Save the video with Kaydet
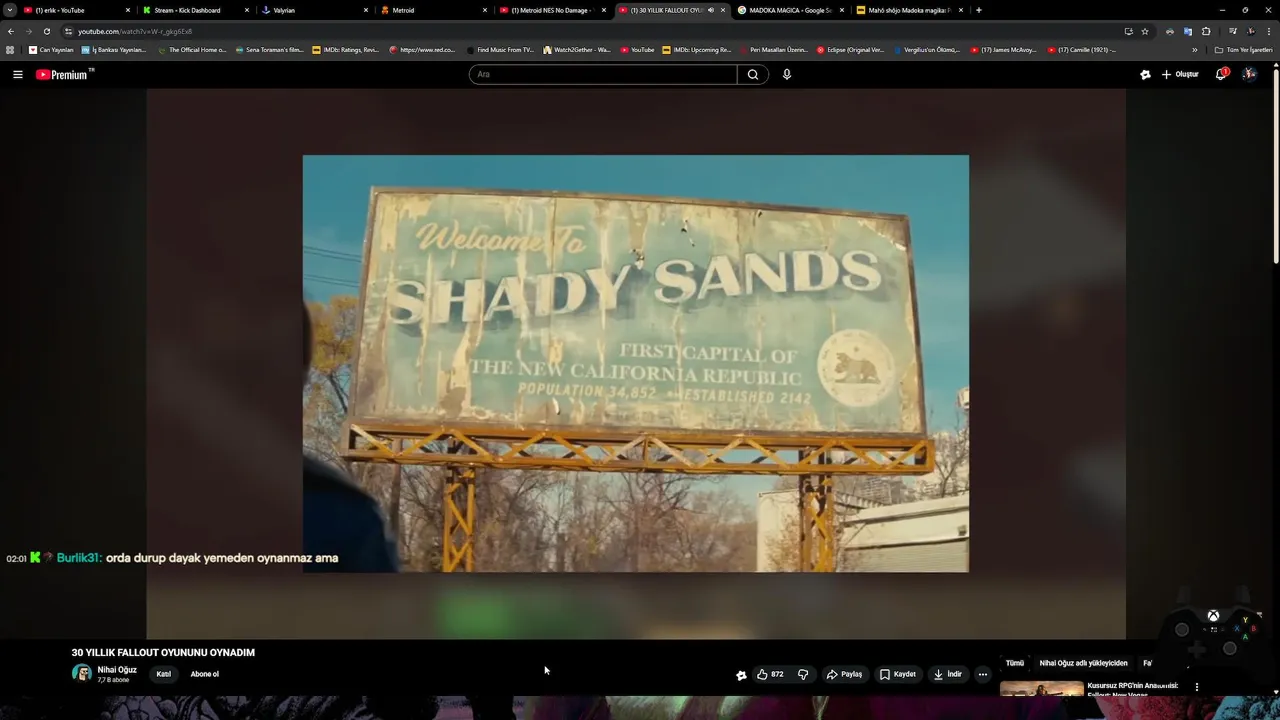 [x=897, y=674]
